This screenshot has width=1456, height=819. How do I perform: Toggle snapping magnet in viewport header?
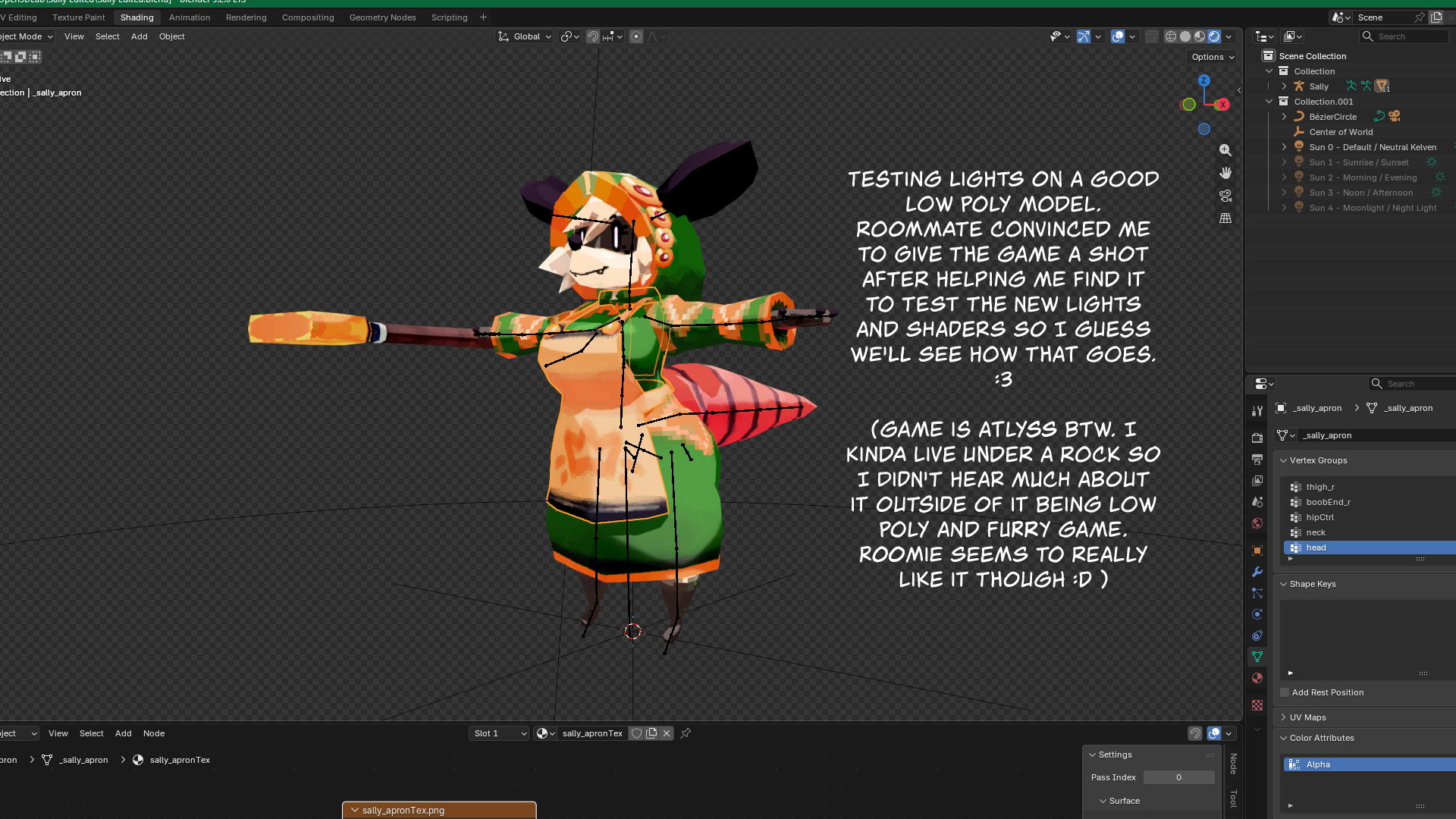click(593, 36)
